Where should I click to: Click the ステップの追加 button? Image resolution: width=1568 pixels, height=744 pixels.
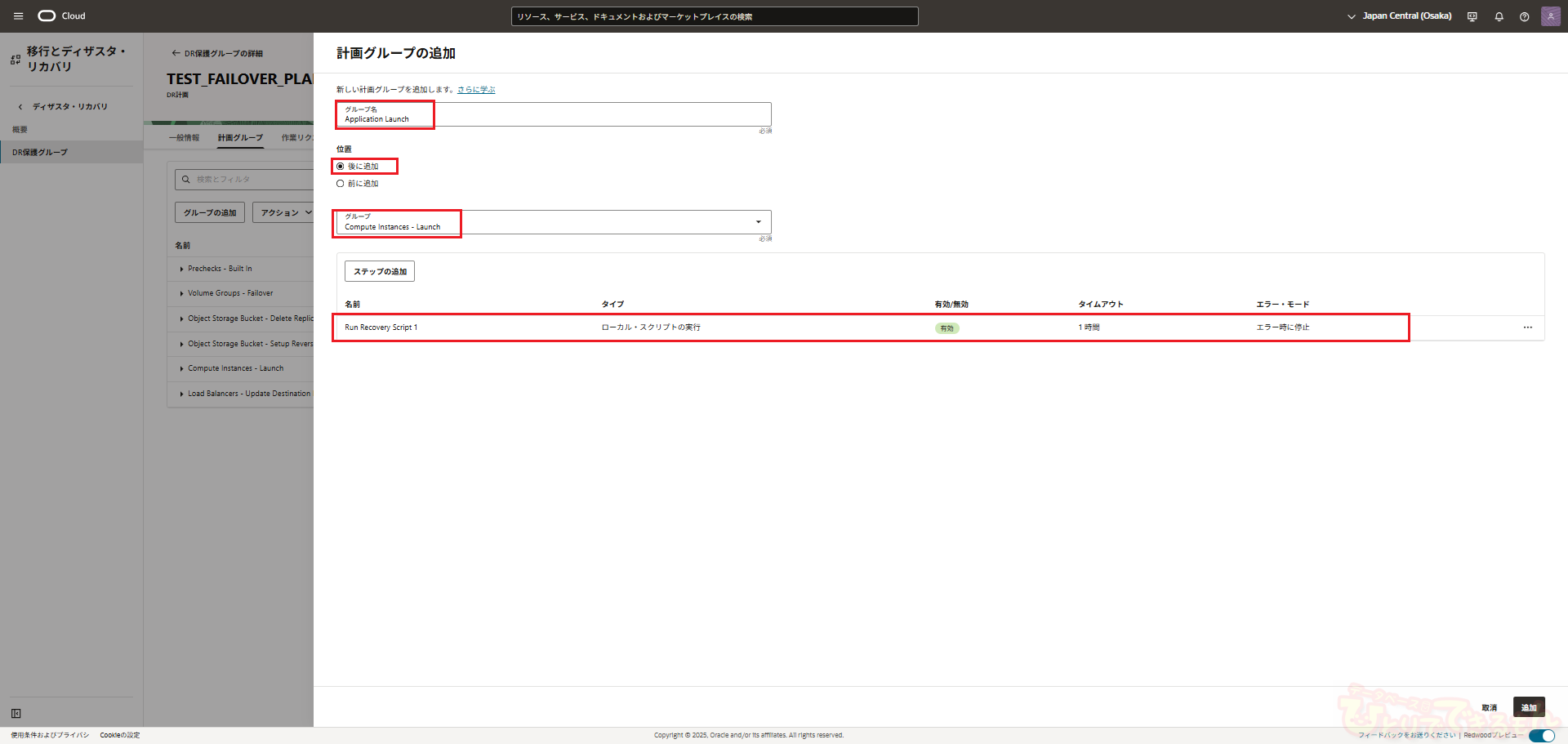coord(380,271)
